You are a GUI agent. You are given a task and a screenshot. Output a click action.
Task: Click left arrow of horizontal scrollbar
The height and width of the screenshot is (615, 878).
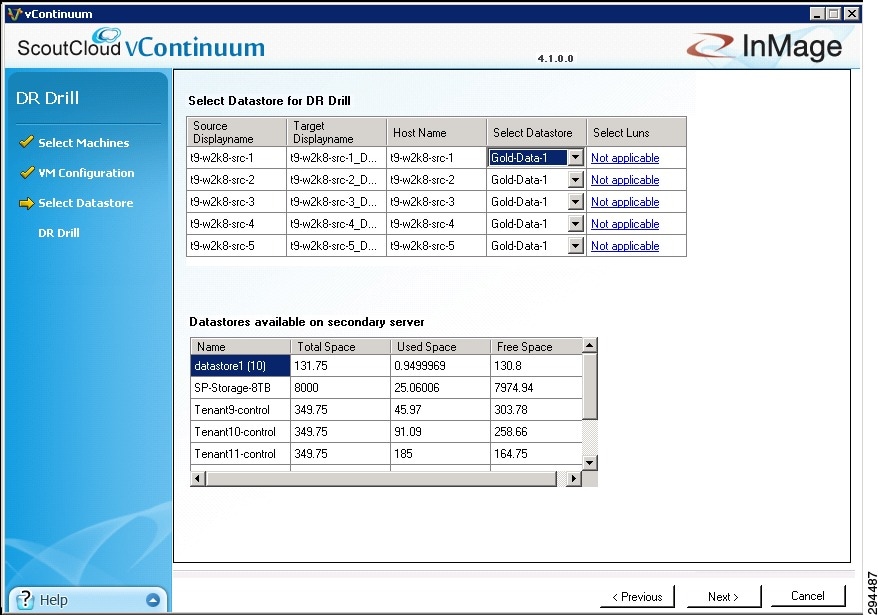click(198, 478)
